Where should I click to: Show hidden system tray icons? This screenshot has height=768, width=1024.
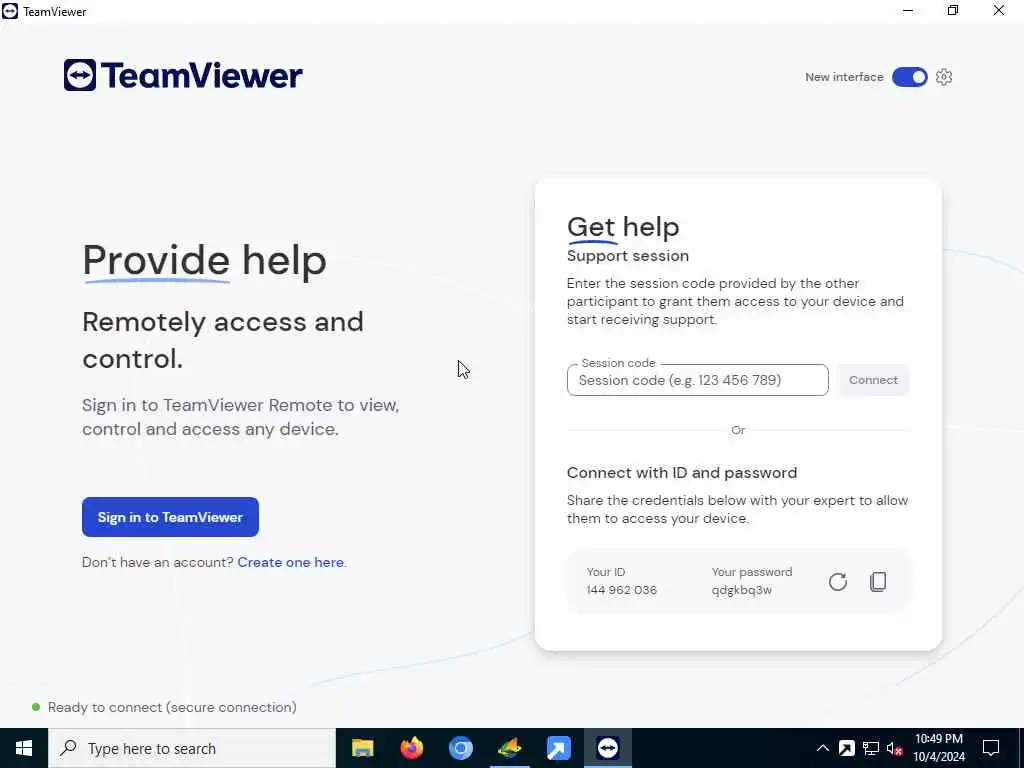823,748
